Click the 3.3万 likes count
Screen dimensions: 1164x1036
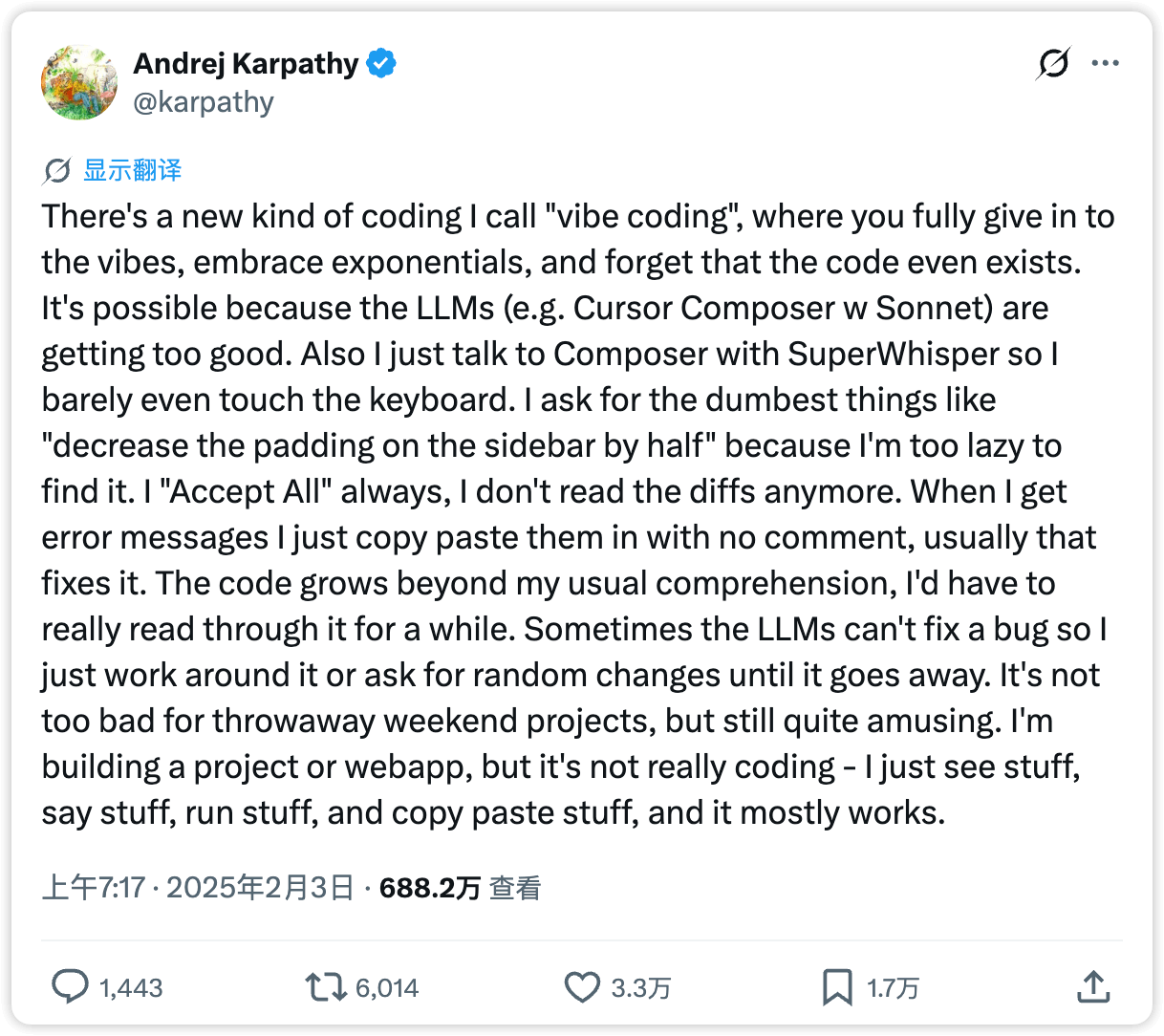coord(641,988)
